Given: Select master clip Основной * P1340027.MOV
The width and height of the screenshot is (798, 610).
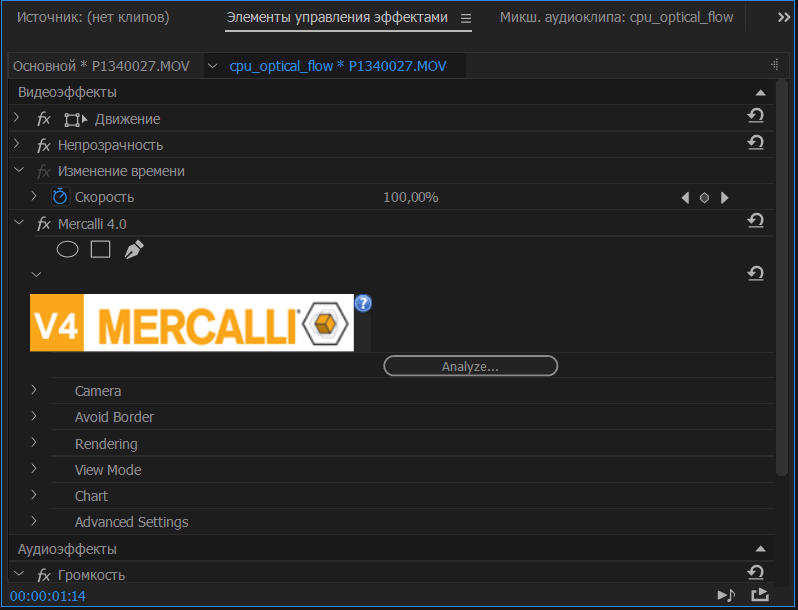Looking at the screenshot, I should (x=101, y=66).
